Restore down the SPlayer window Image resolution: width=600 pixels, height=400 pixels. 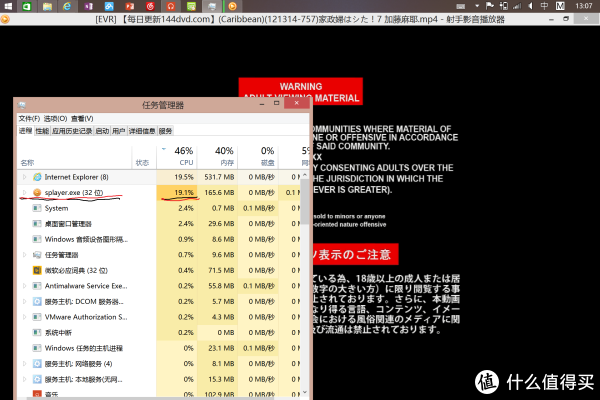point(566,19)
